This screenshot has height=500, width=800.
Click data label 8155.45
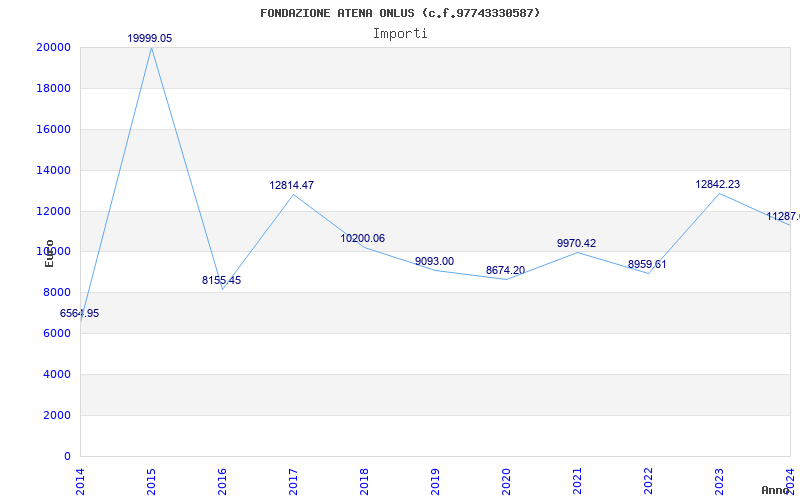[221, 280]
